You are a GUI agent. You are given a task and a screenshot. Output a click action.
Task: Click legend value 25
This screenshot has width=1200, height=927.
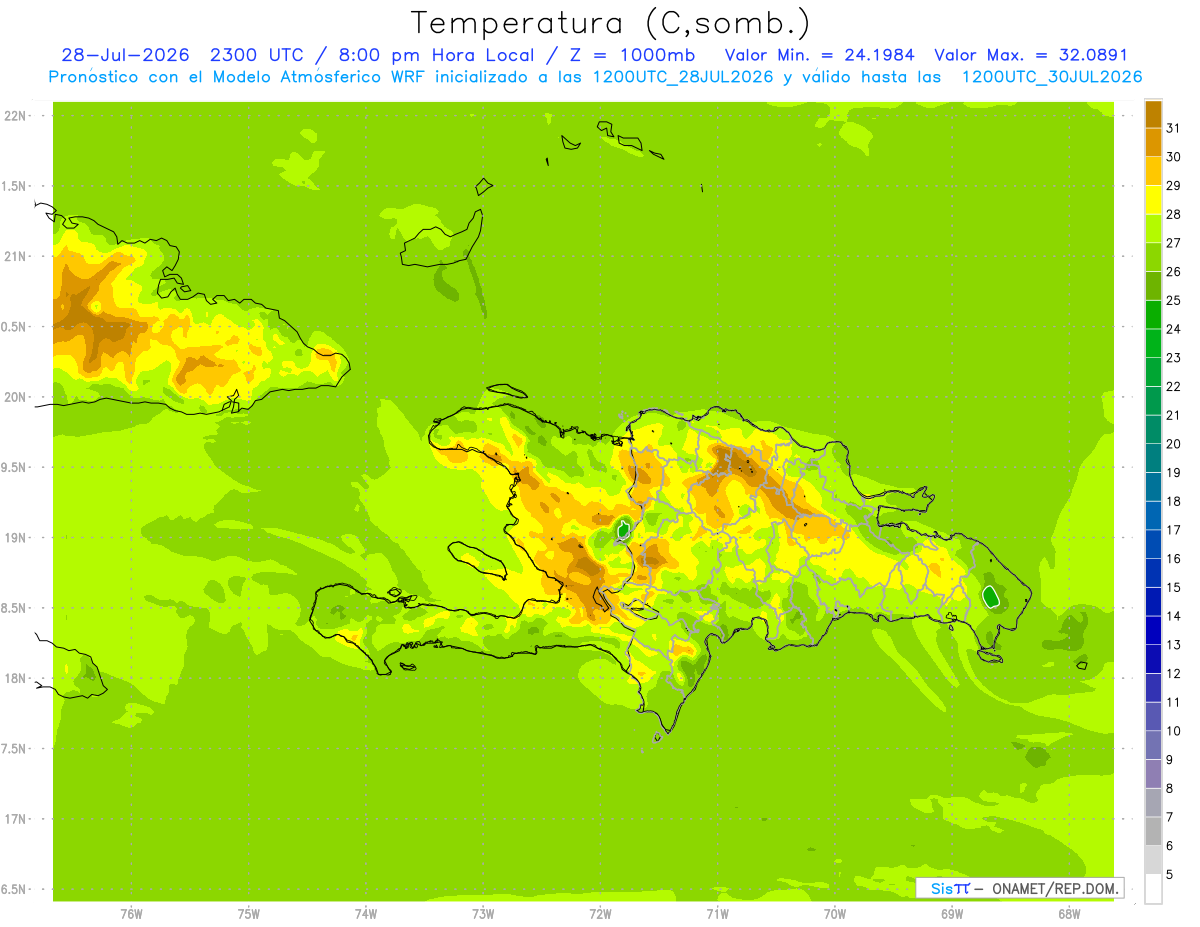[x=1173, y=300]
